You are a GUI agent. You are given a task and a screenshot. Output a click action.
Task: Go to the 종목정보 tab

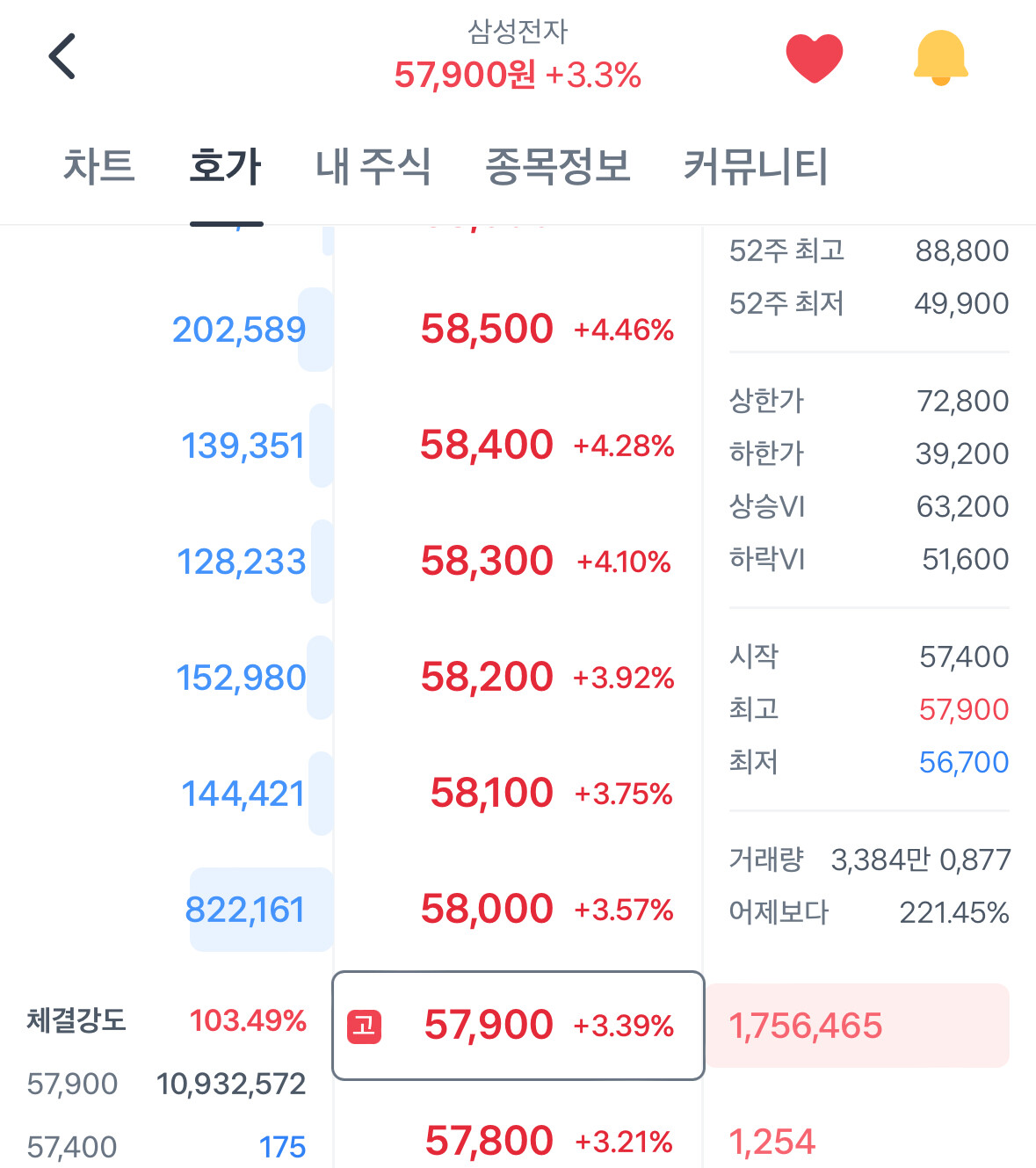tap(558, 166)
